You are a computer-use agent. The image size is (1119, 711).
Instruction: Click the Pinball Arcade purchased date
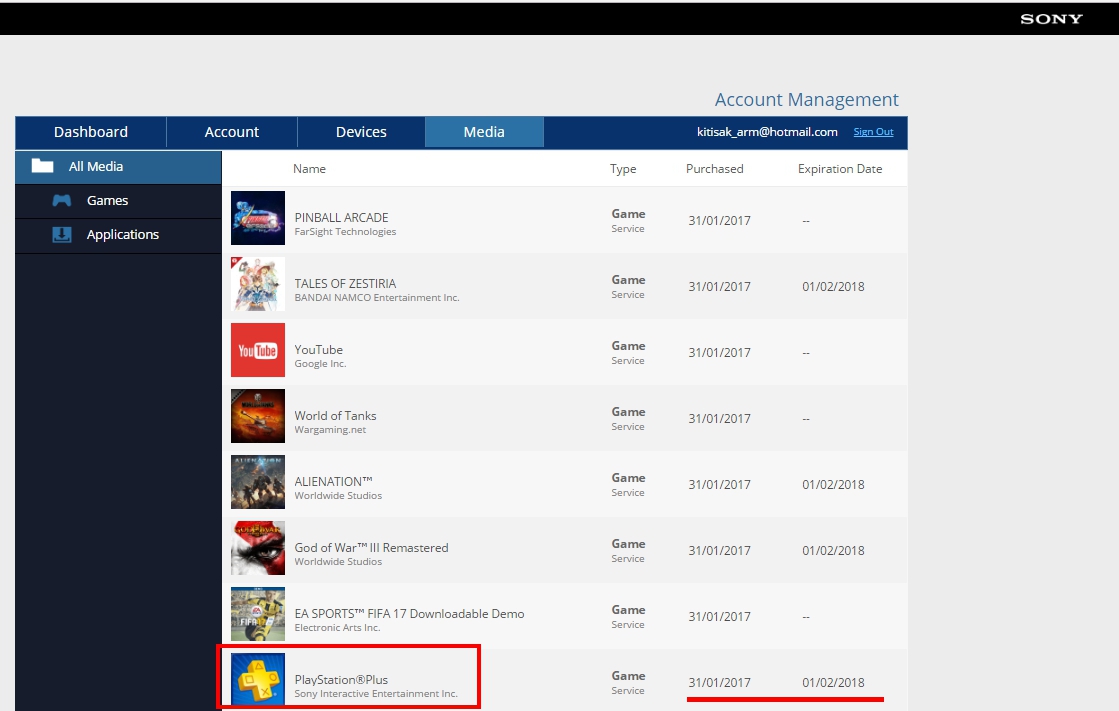click(x=719, y=221)
